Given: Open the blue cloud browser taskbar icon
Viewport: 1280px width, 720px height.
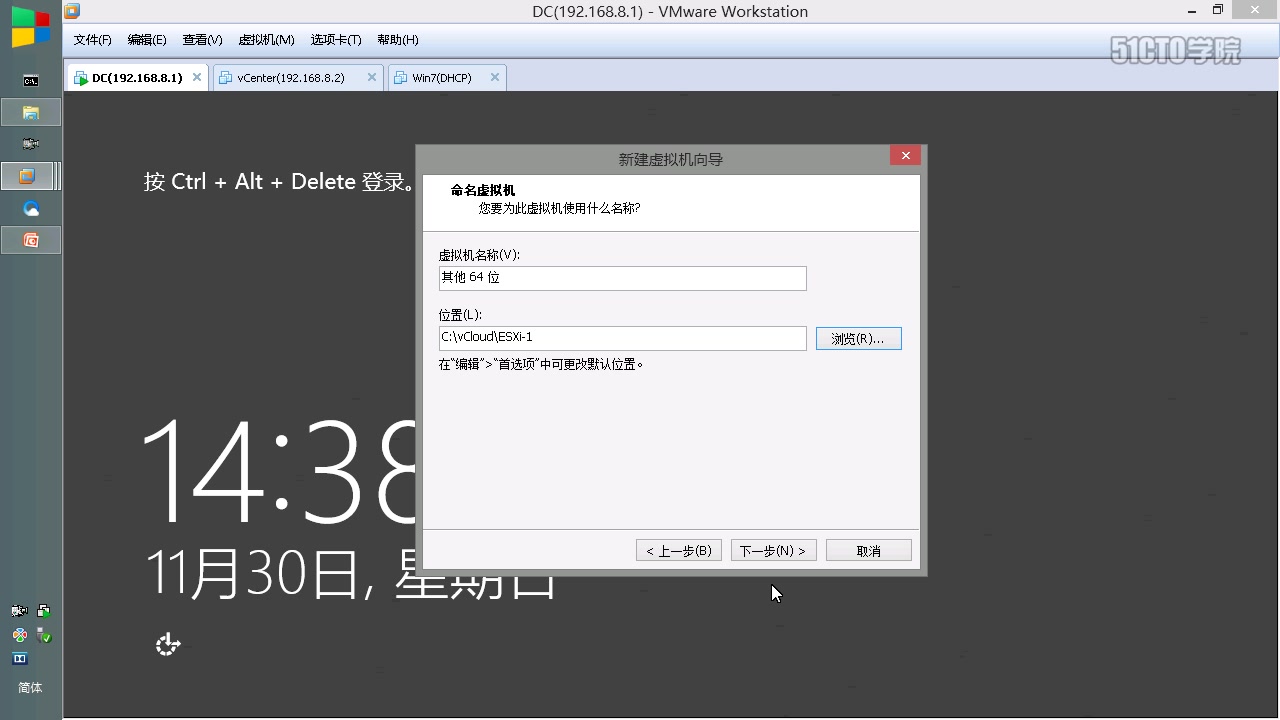Looking at the screenshot, I should pyautogui.click(x=31, y=208).
